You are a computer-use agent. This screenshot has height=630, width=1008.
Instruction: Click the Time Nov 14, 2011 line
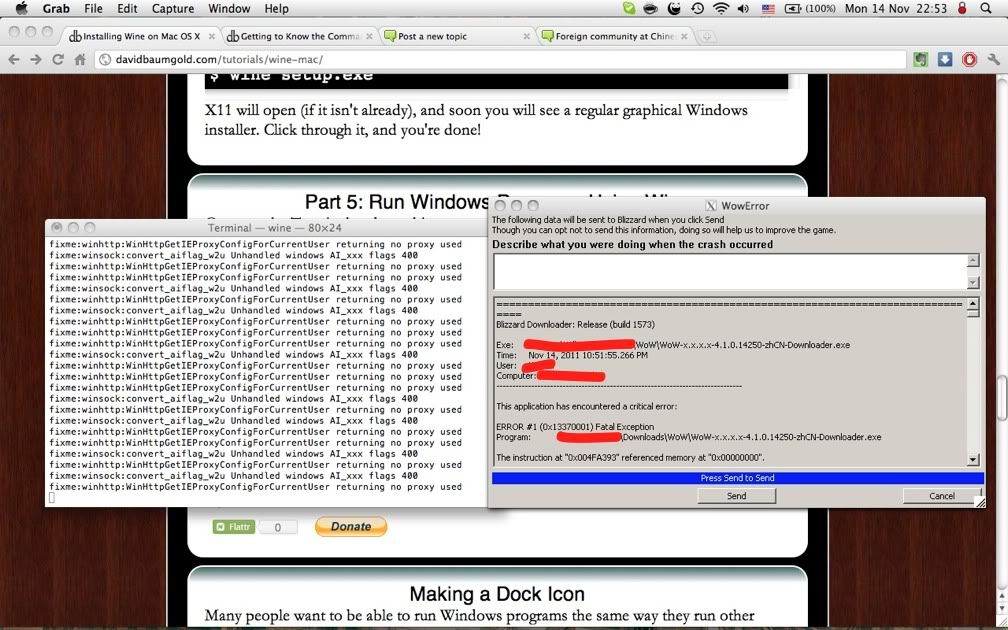[572, 355]
